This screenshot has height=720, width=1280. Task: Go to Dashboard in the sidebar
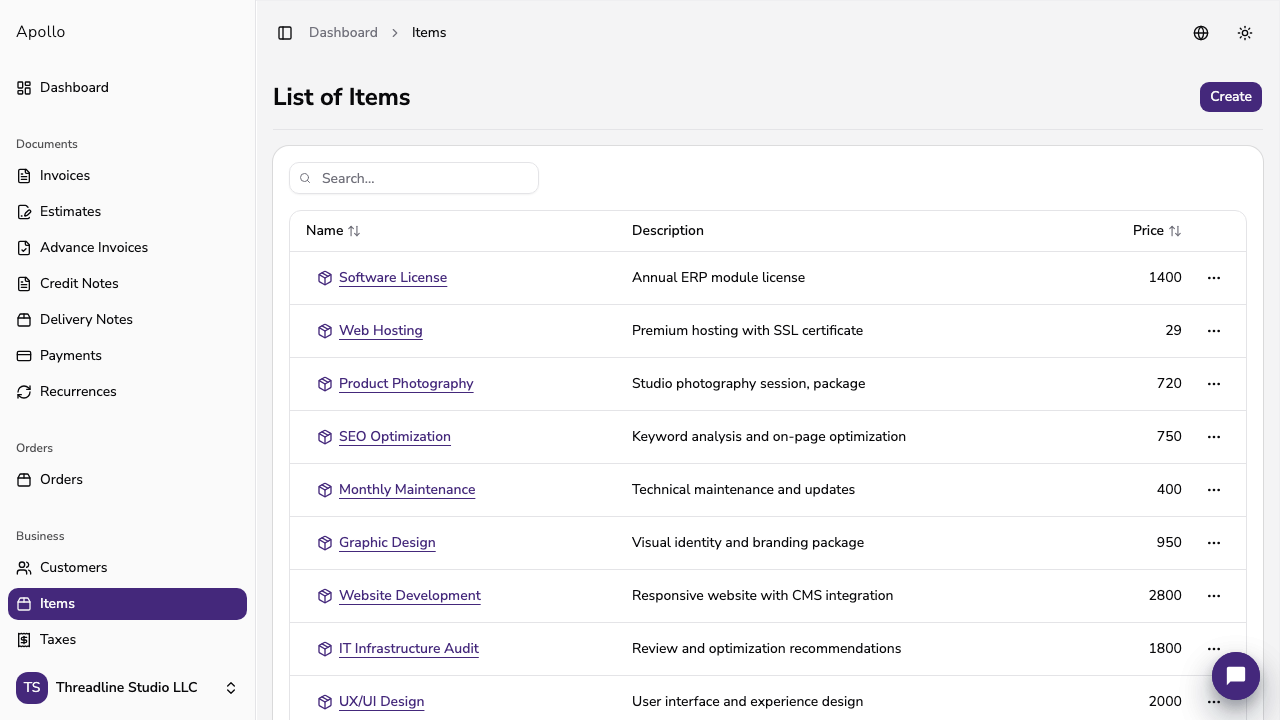(127, 88)
